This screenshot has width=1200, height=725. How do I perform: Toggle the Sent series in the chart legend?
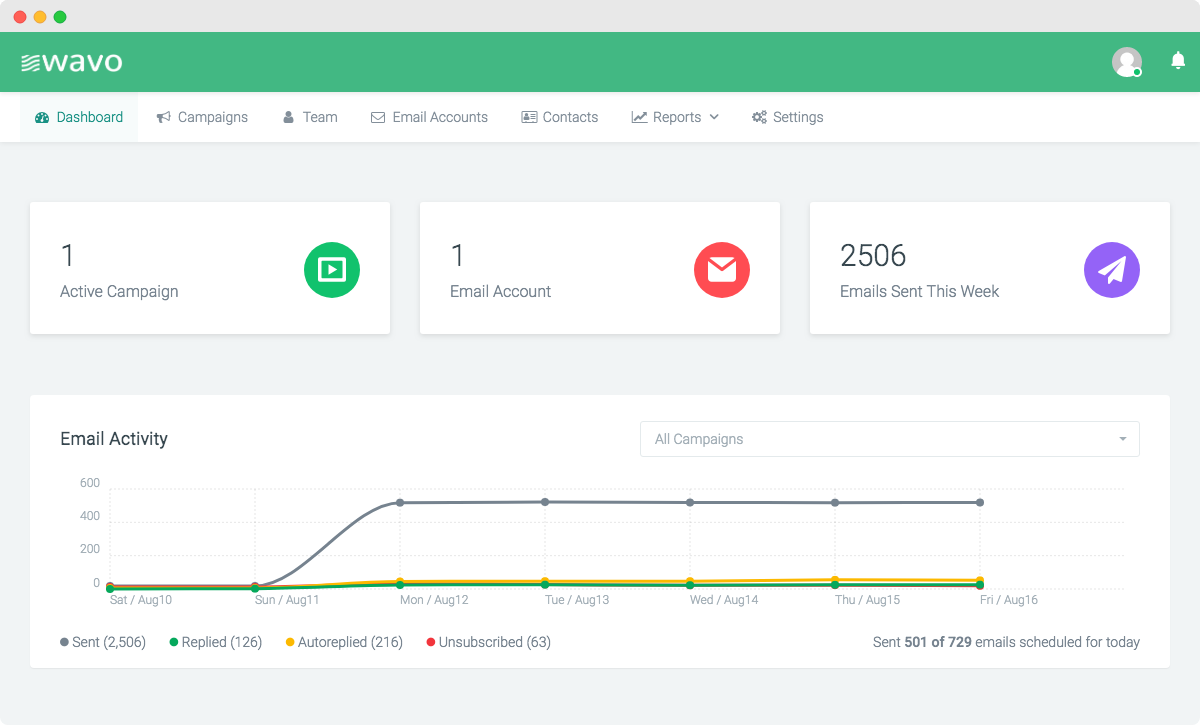[103, 641]
